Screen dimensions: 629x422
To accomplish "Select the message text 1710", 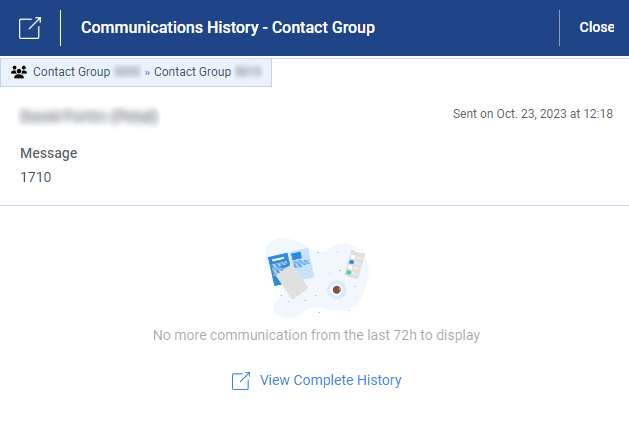I will tap(36, 177).
